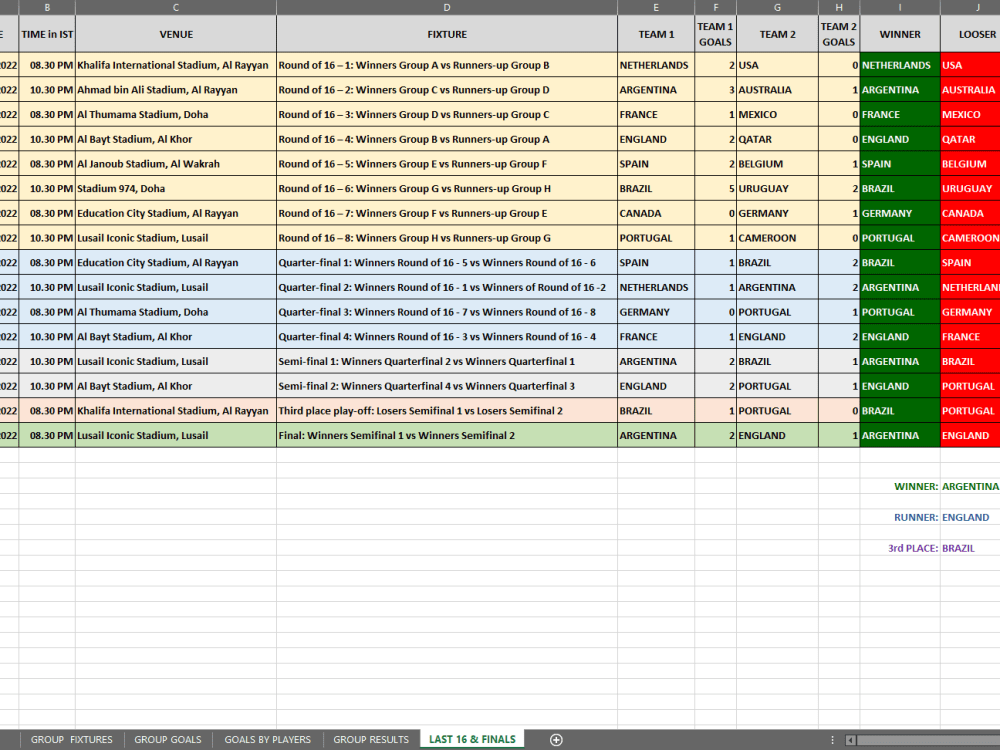
Task: Select column D header
Action: coord(446,8)
